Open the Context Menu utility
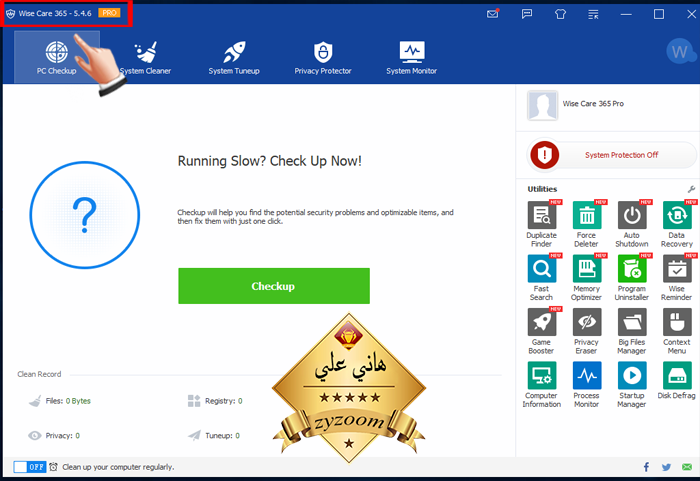Image resolution: width=700 pixels, height=481 pixels. (x=677, y=322)
